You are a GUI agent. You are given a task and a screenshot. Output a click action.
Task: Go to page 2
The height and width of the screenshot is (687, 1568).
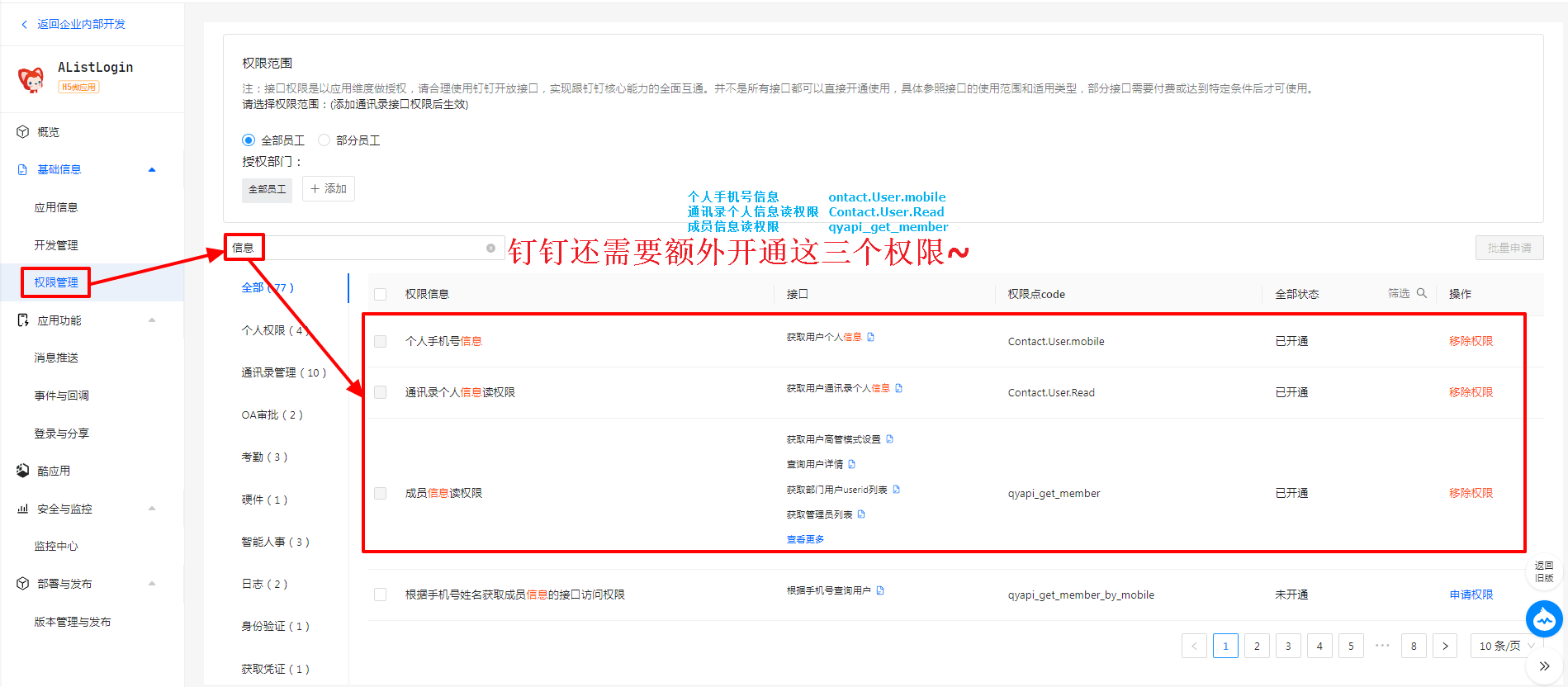(1257, 646)
